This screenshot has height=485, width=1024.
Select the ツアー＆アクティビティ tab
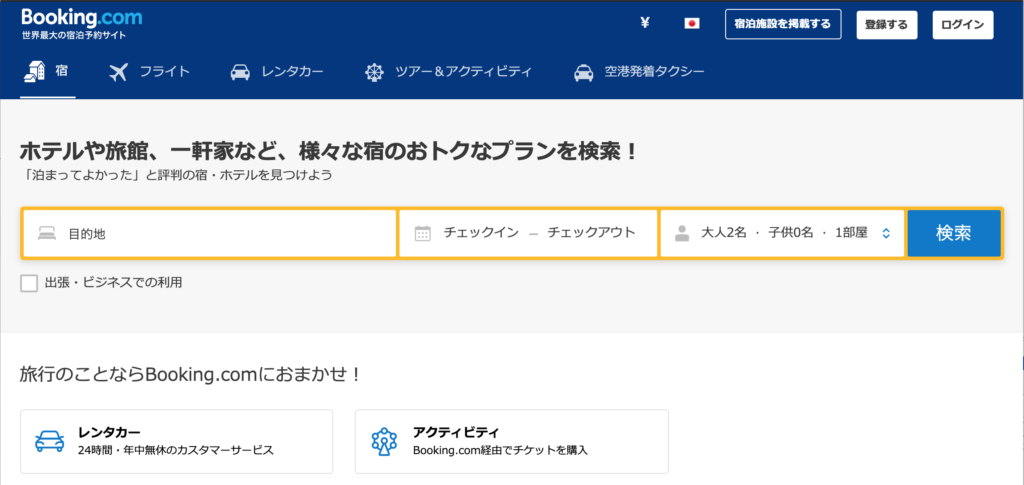point(447,72)
